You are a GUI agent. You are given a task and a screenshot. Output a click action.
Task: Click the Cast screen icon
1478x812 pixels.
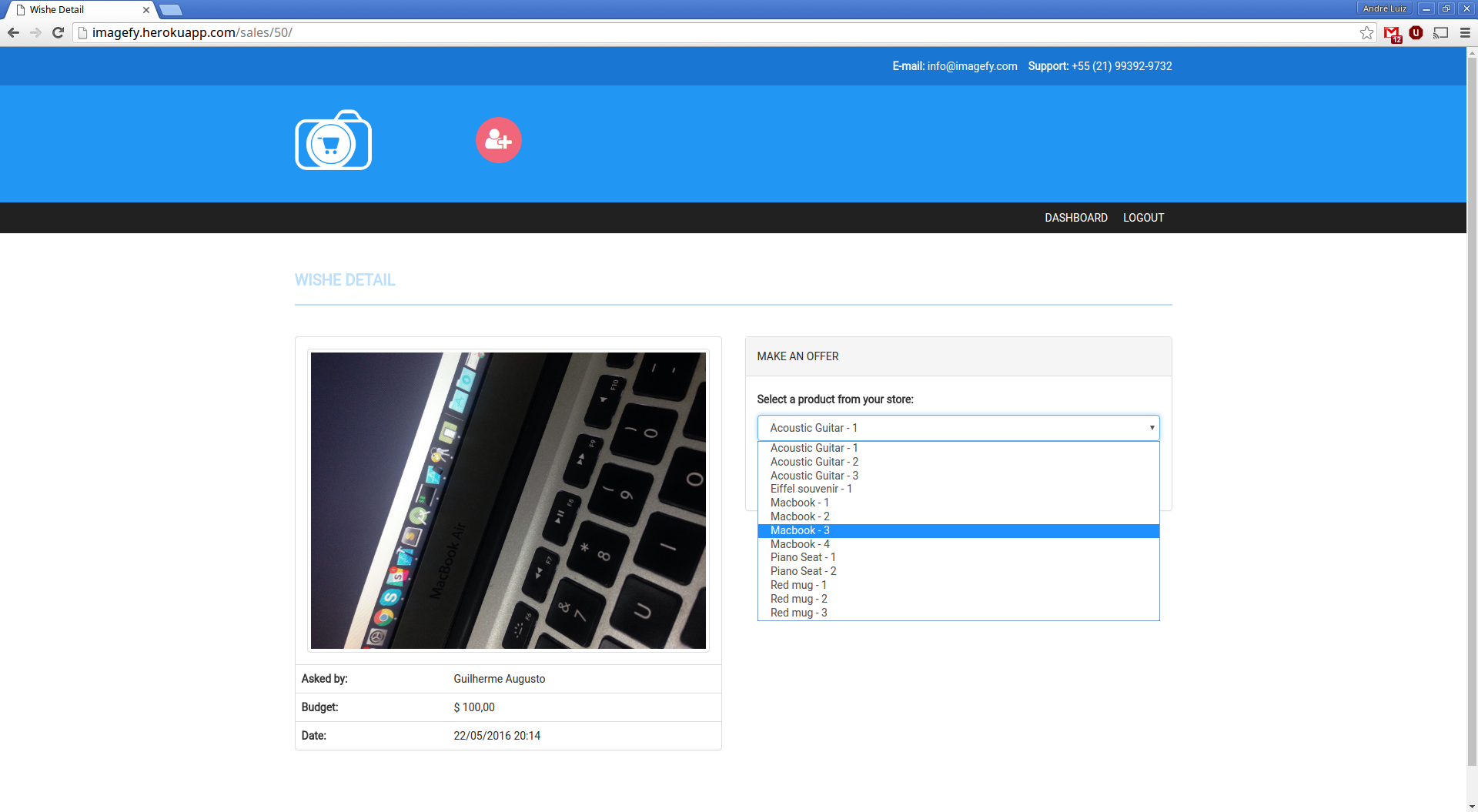click(1440, 32)
